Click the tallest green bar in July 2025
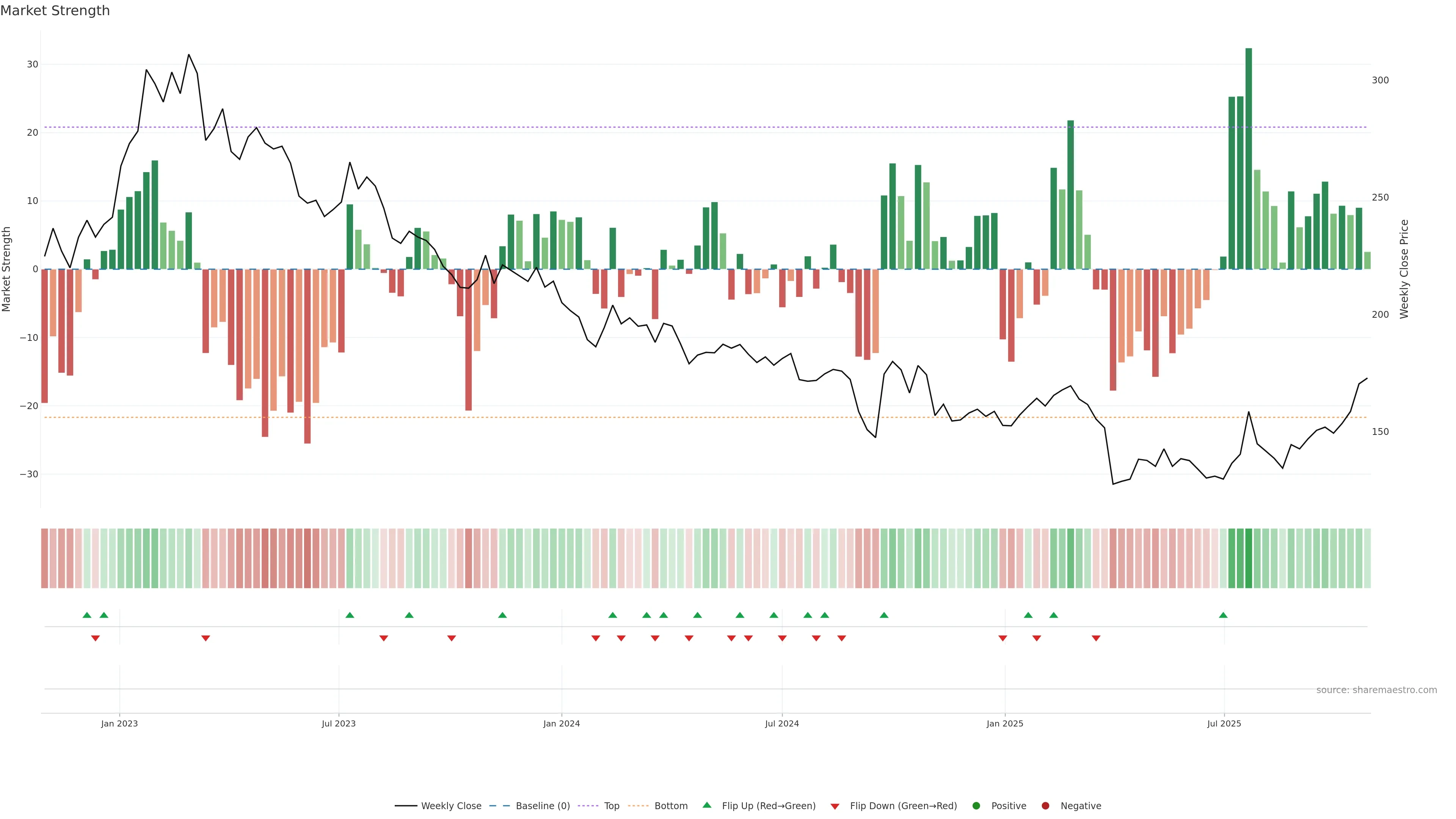This screenshot has height=819, width=1456. click(x=1249, y=158)
